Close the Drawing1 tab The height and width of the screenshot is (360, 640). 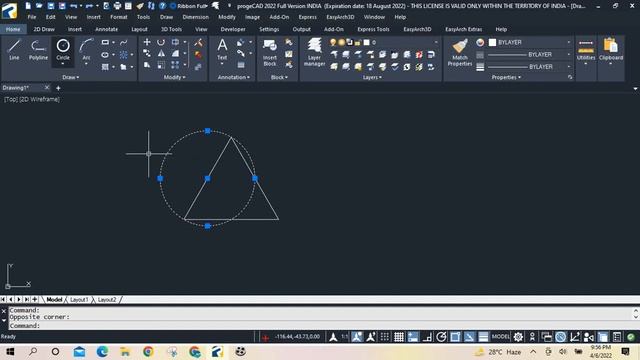(47, 88)
